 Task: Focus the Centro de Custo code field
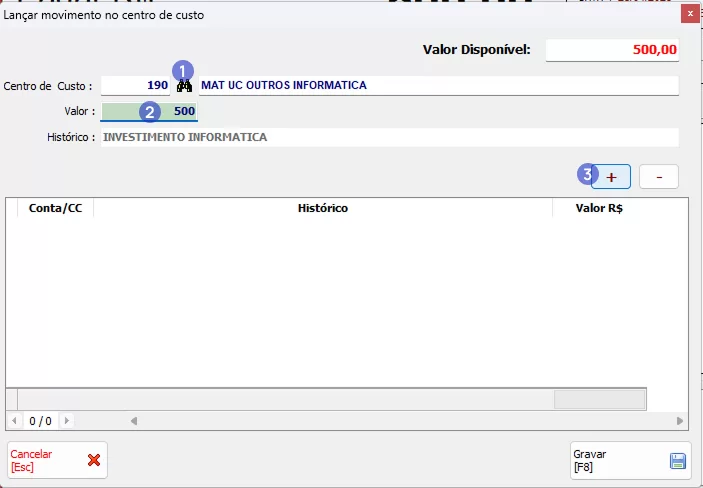click(135, 86)
